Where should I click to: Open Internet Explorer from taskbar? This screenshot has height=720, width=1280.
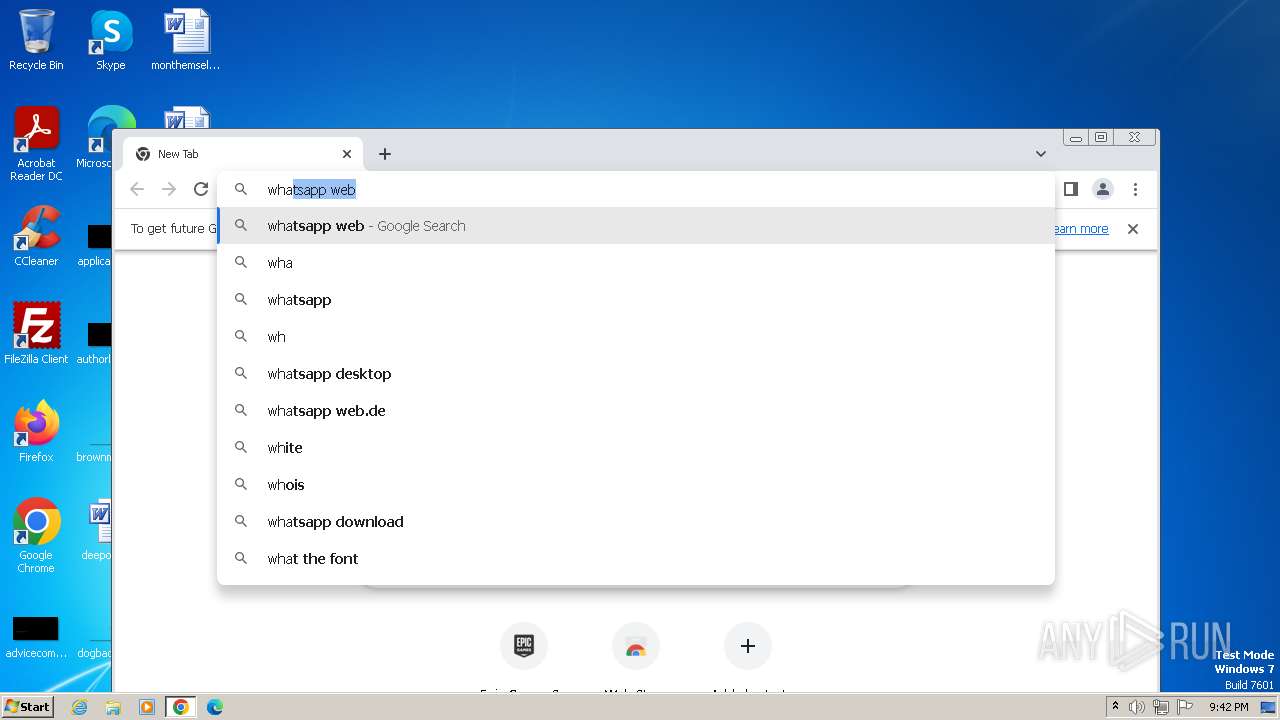pos(79,707)
